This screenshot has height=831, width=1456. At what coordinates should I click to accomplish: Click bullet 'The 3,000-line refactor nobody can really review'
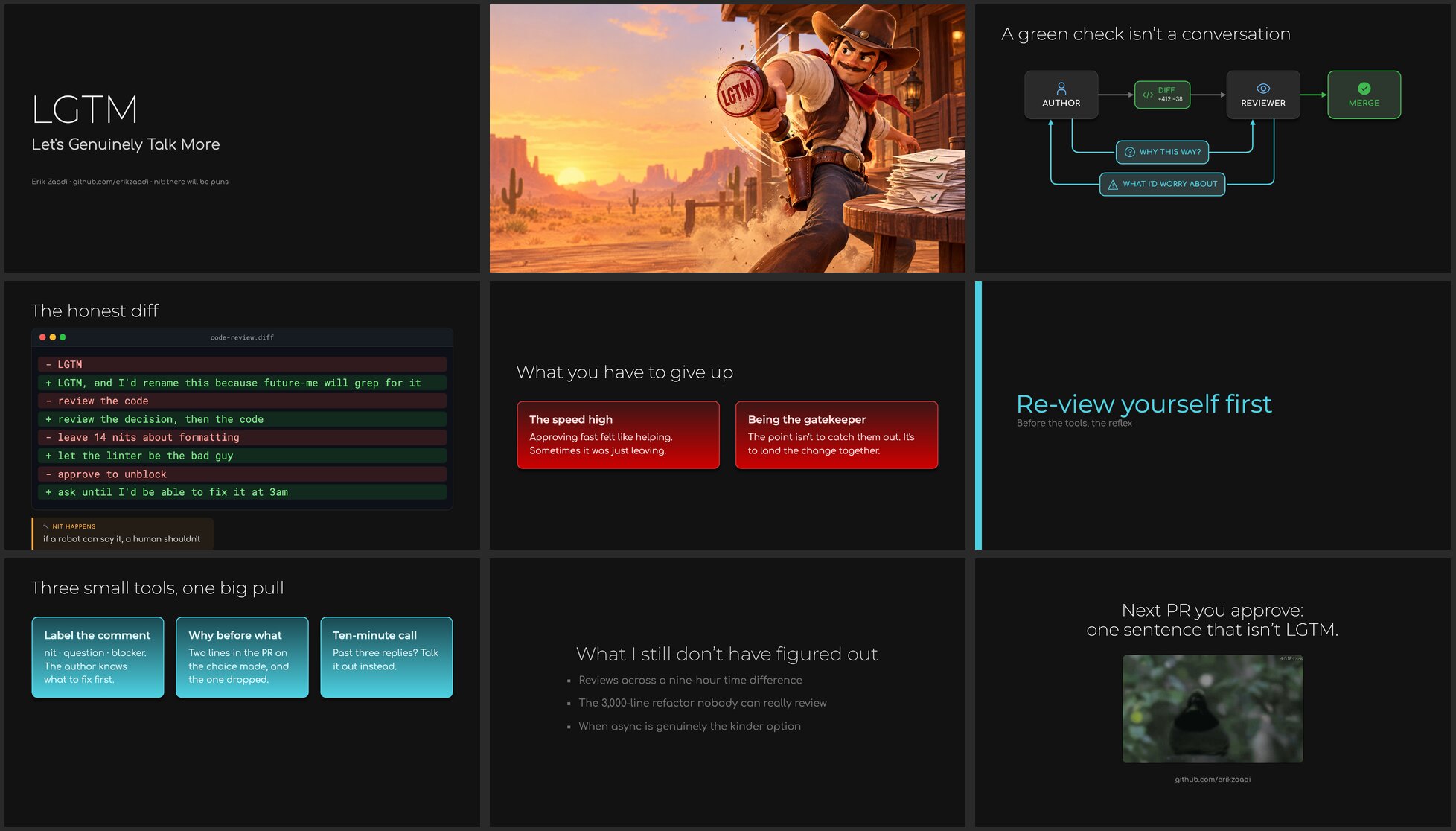(x=703, y=703)
